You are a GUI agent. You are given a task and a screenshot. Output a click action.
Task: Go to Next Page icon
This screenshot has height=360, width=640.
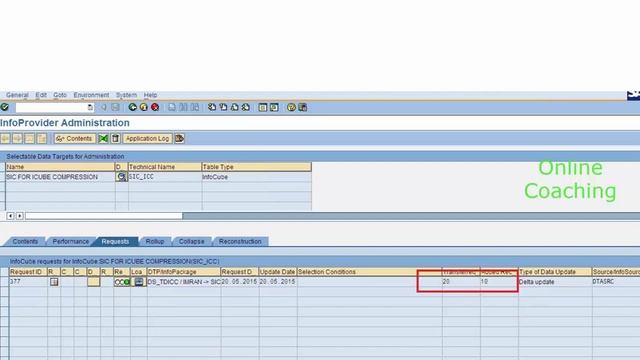pos(235,107)
